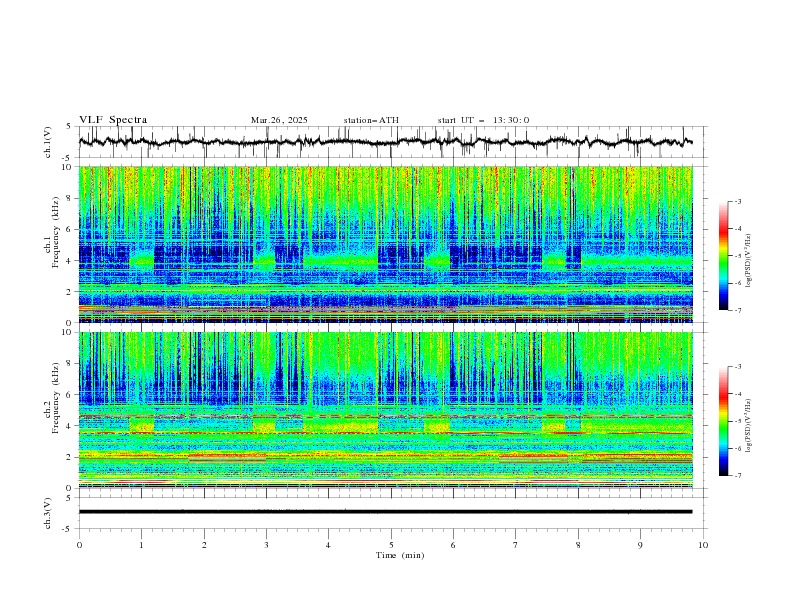Click the ch.1 colorbar log(PSD) unit label
This screenshot has width=792, height=612.
[x=749, y=261]
